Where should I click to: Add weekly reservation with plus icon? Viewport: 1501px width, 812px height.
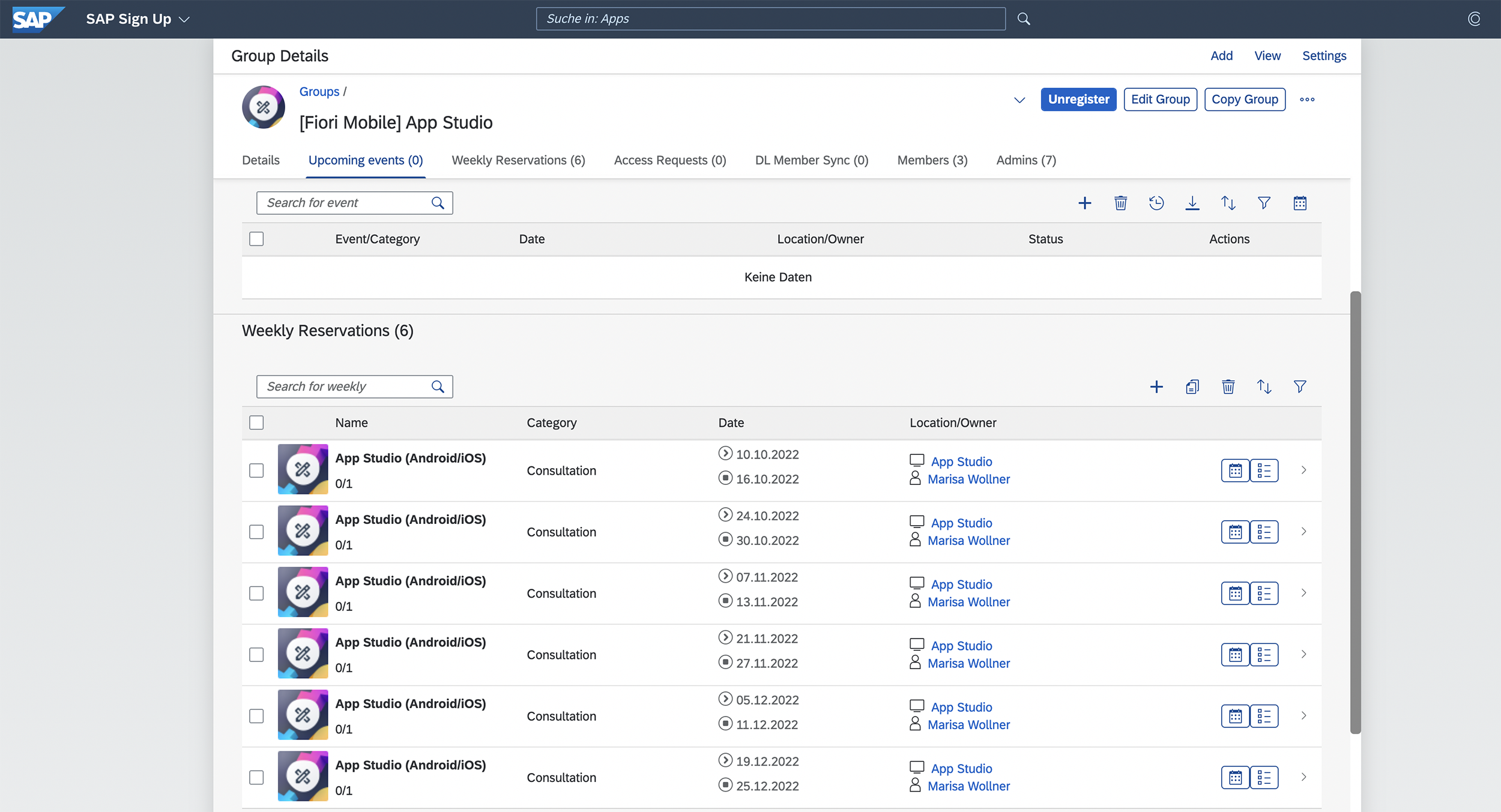(x=1156, y=386)
